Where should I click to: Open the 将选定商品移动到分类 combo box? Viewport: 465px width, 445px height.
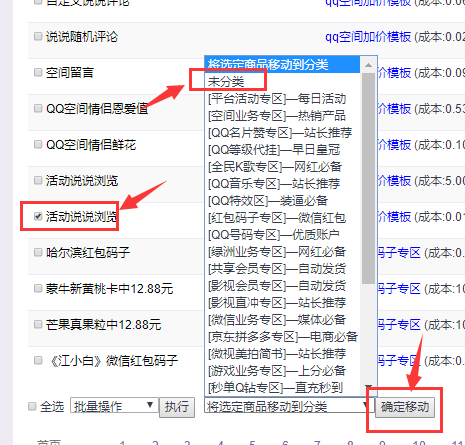[289, 406]
